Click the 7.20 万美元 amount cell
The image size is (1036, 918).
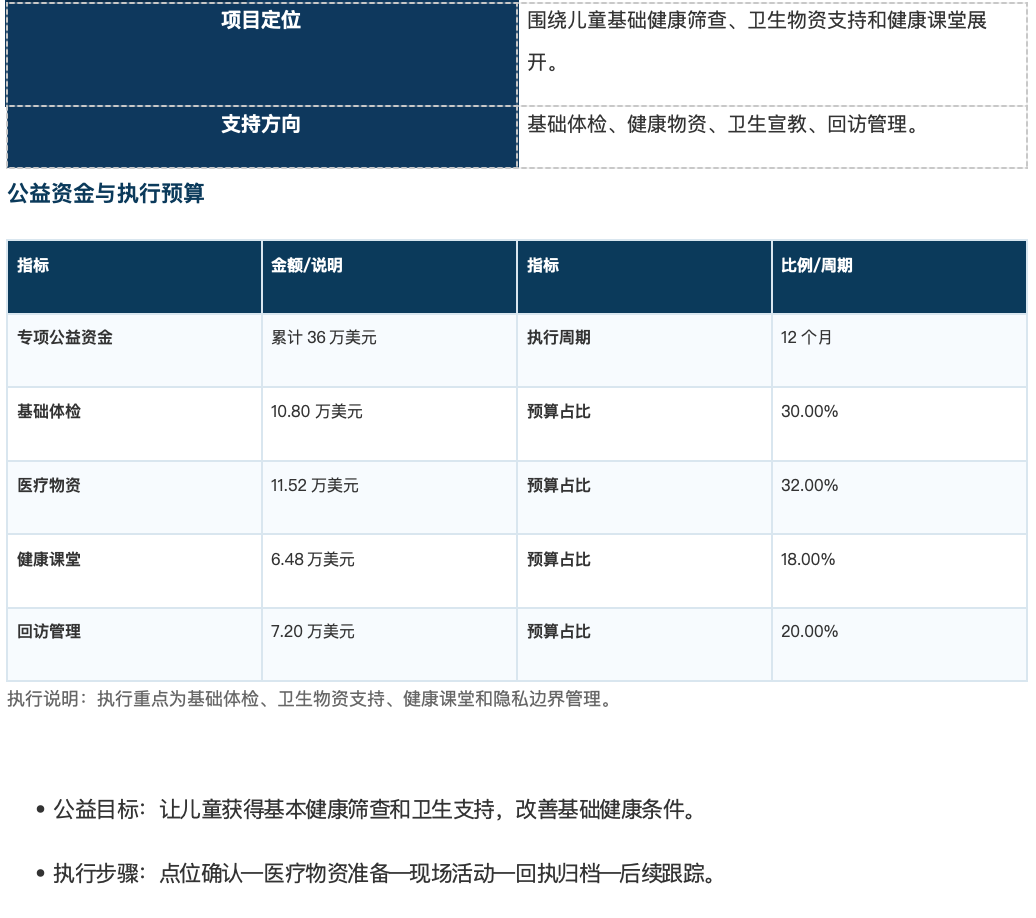389,644
